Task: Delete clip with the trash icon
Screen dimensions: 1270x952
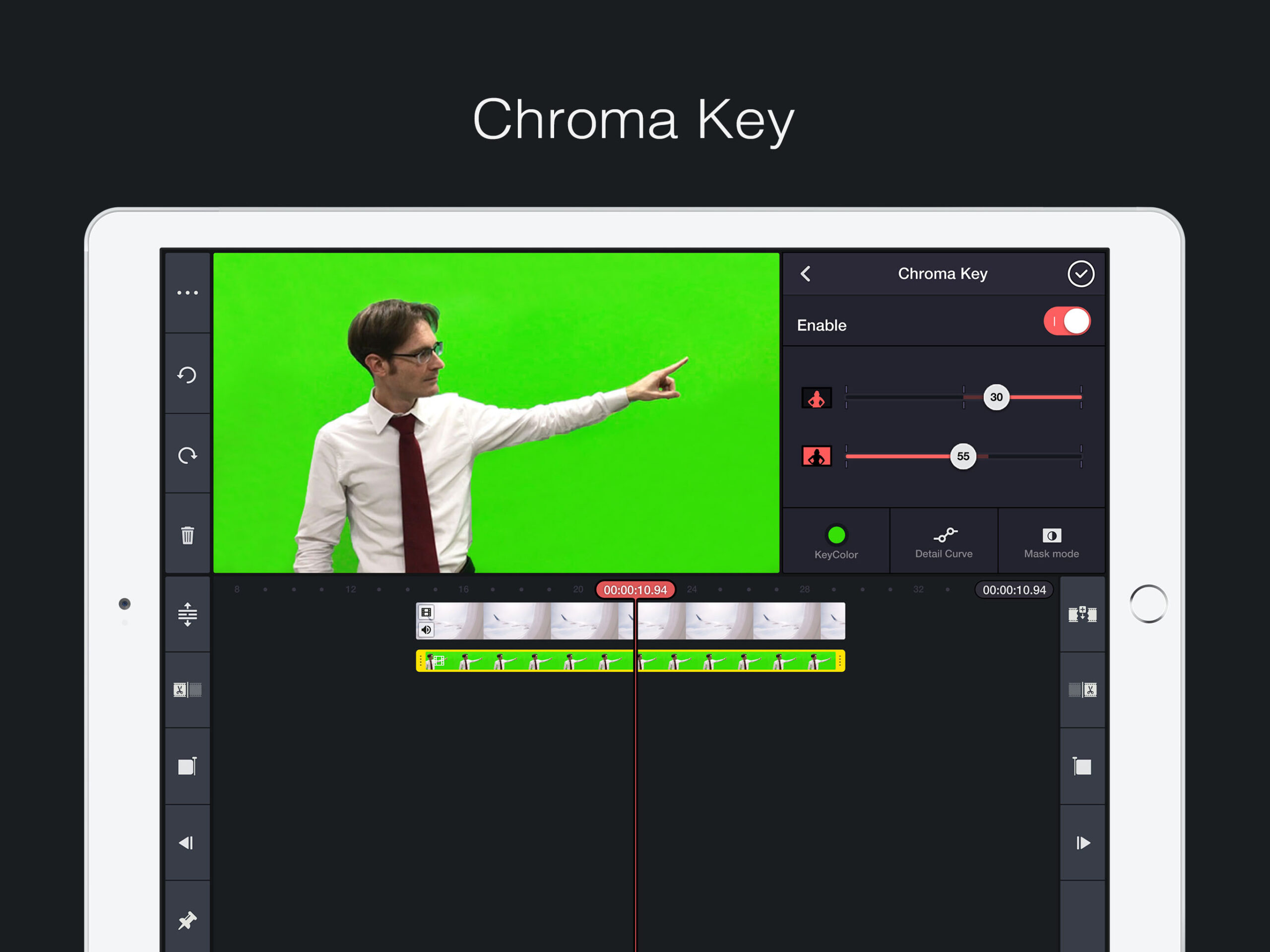Action: [x=187, y=535]
